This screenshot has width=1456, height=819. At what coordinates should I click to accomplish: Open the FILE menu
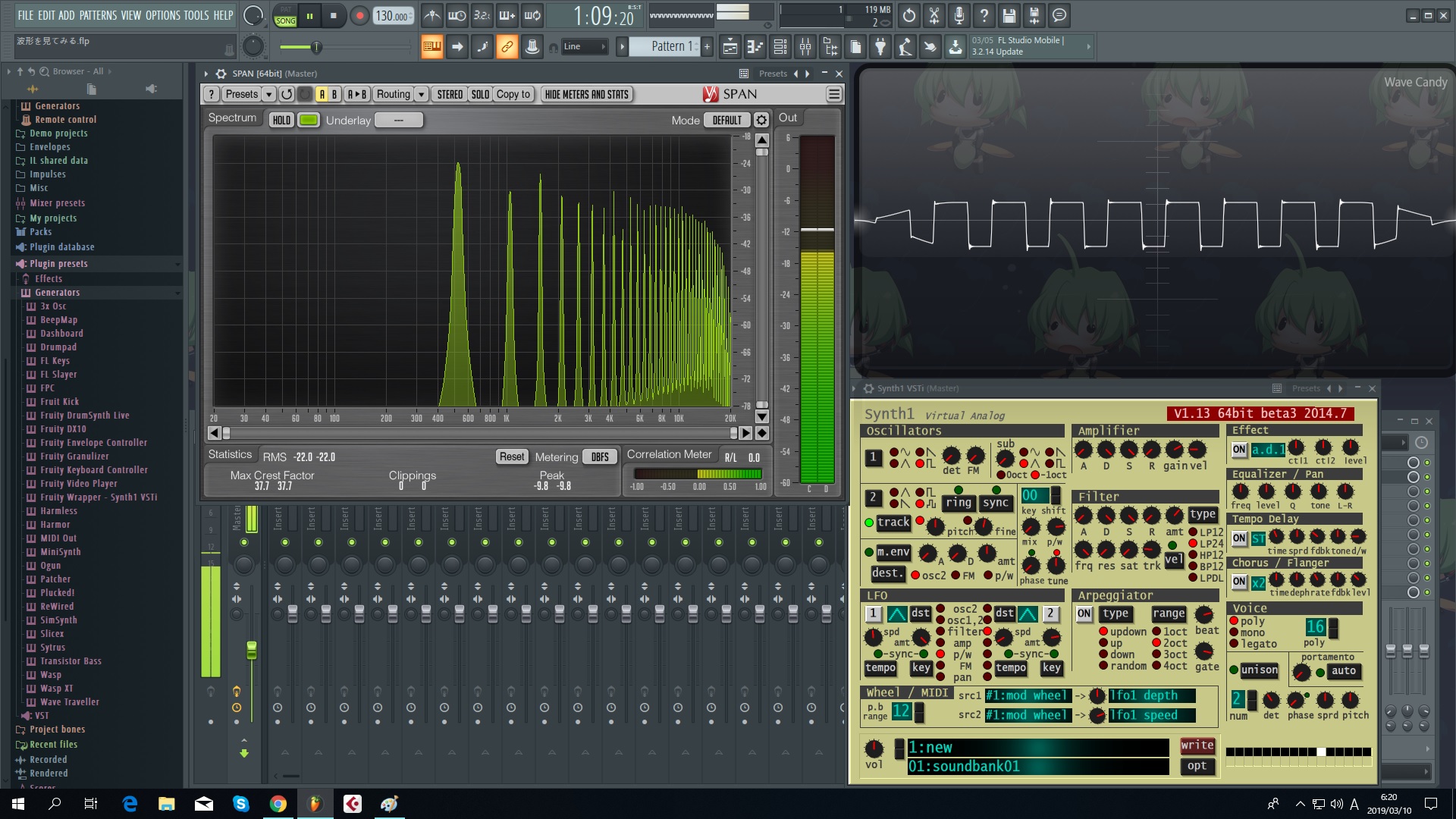(x=26, y=15)
